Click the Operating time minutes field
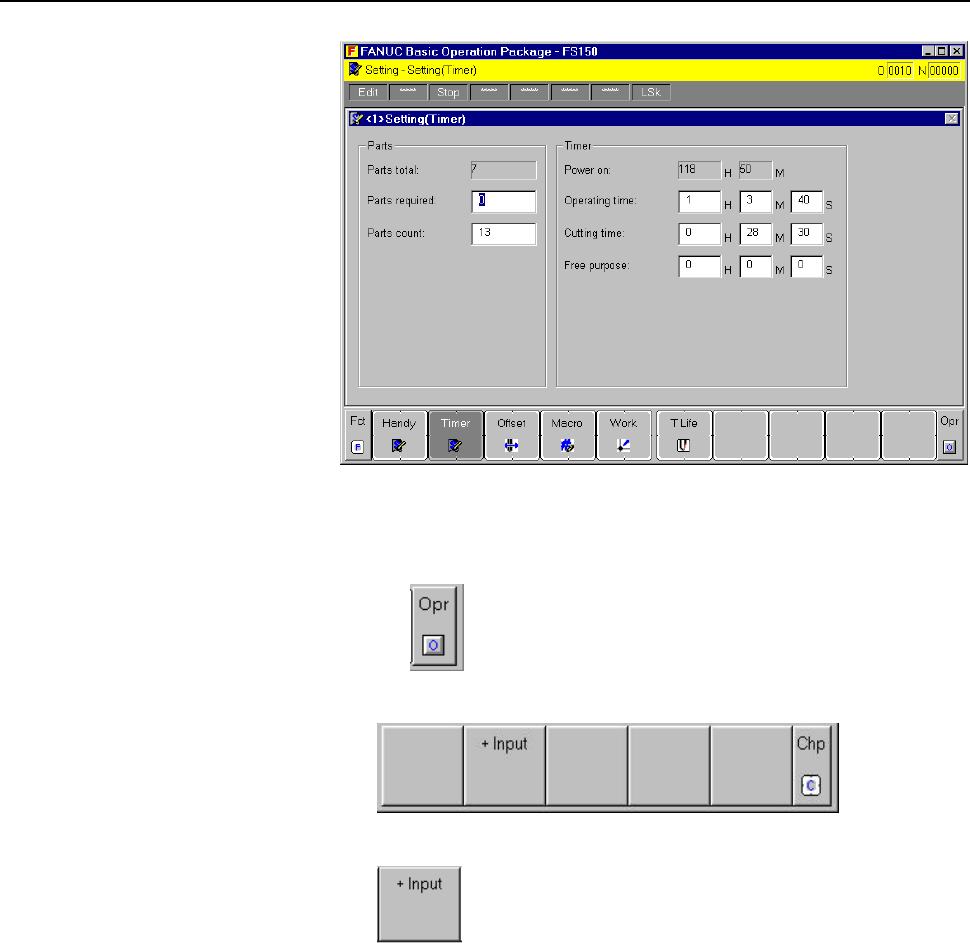Screen dimensions: 970x943 coord(756,201)
